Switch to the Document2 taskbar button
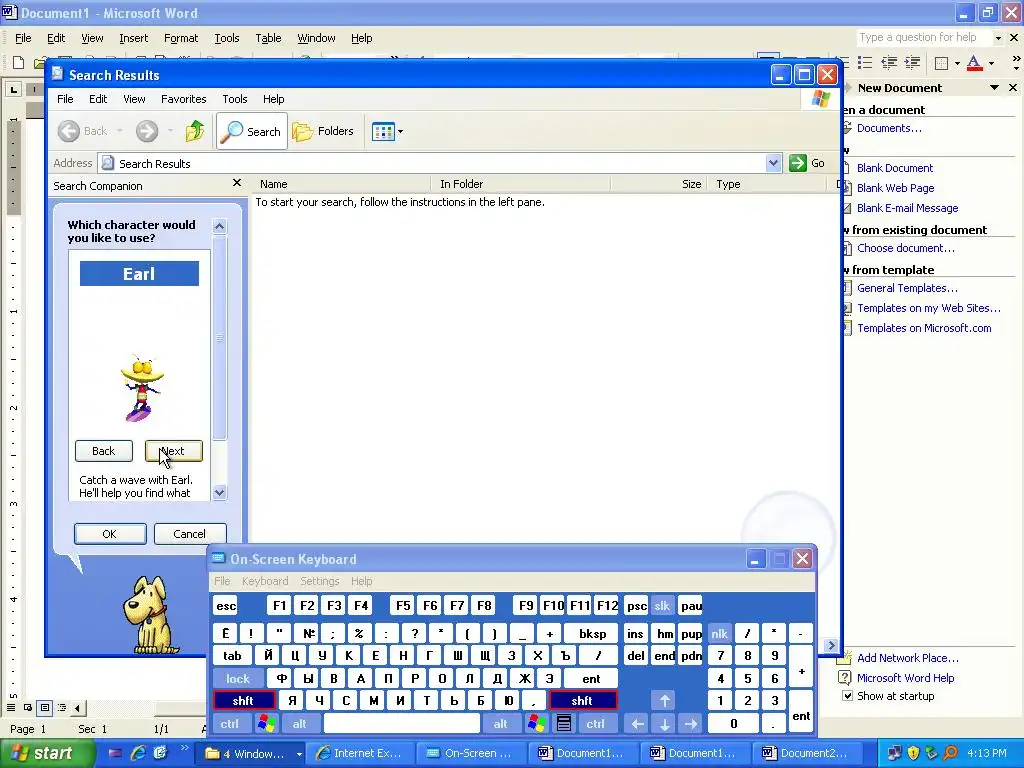Viewport: 1024px width, 768px height. (x=806, y=753)
